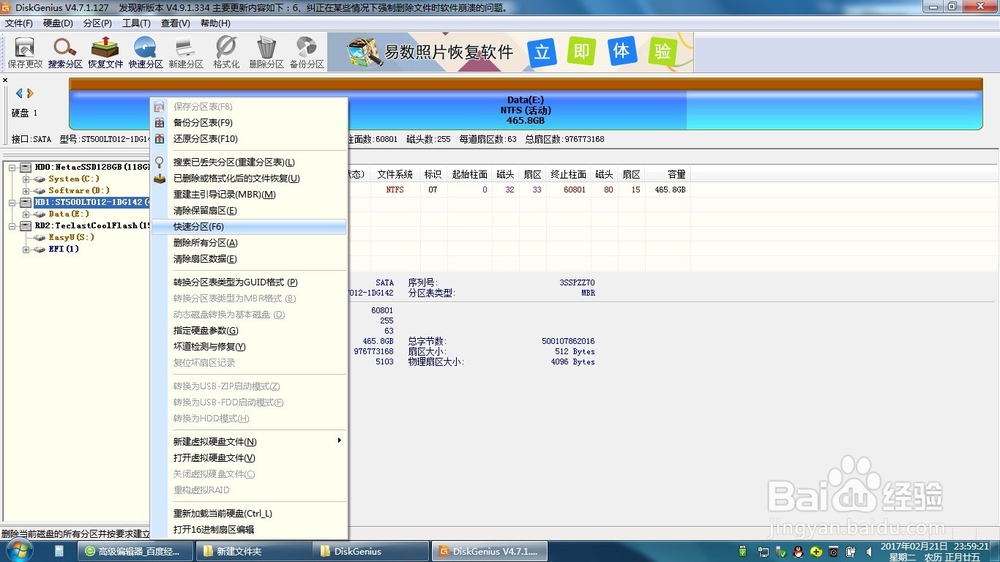
Task: Choose 备份分区表(F9) from context menu
Action: [249, 122]
